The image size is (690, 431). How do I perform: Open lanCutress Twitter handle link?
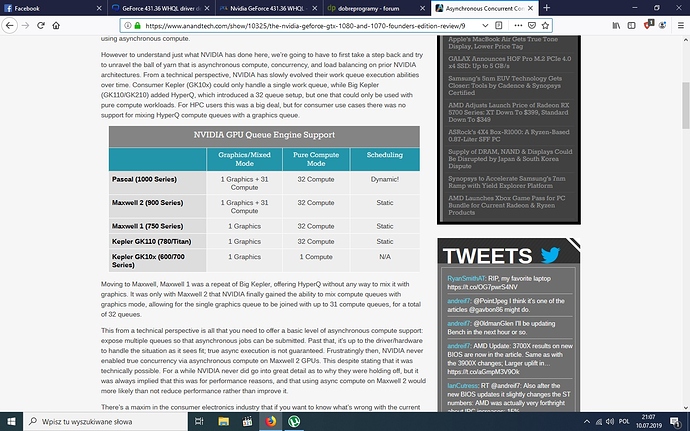[460, 386]
